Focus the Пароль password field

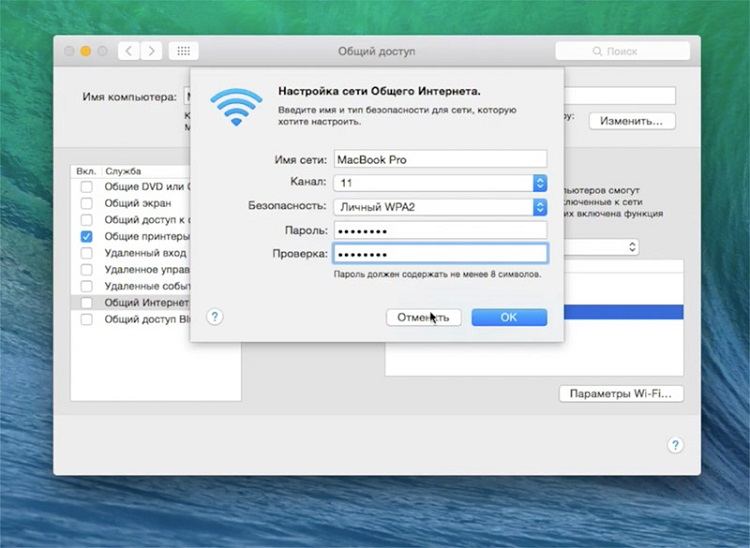[439, 230]
